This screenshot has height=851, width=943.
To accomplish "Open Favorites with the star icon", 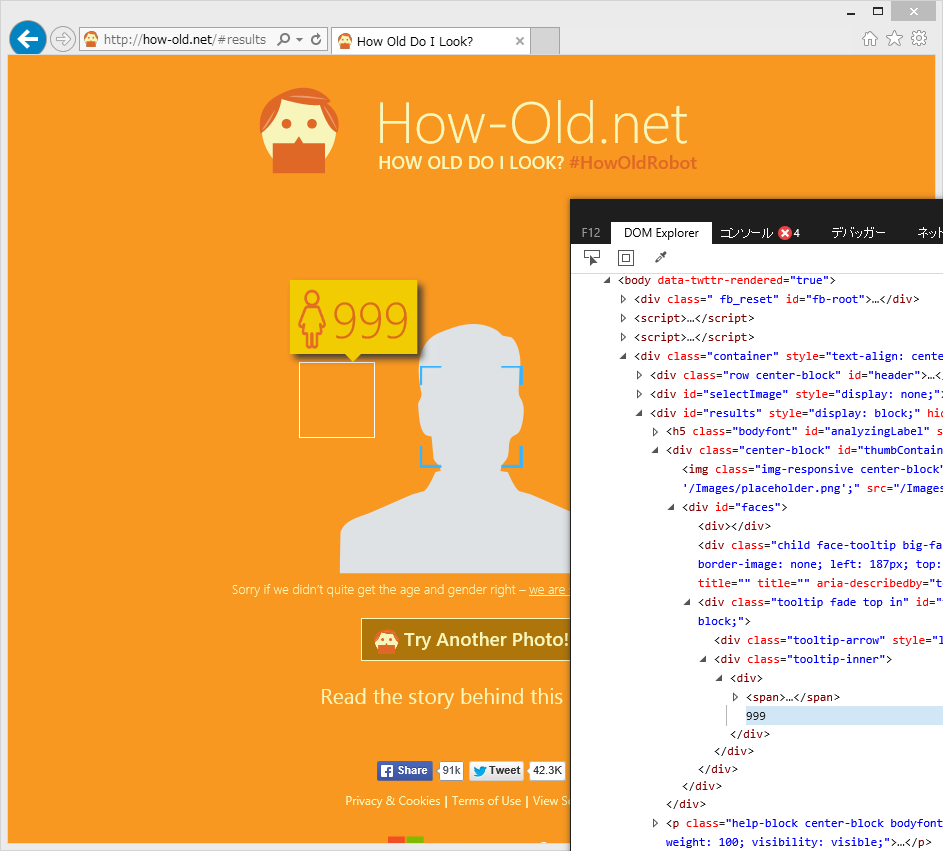I will [893, 37].
